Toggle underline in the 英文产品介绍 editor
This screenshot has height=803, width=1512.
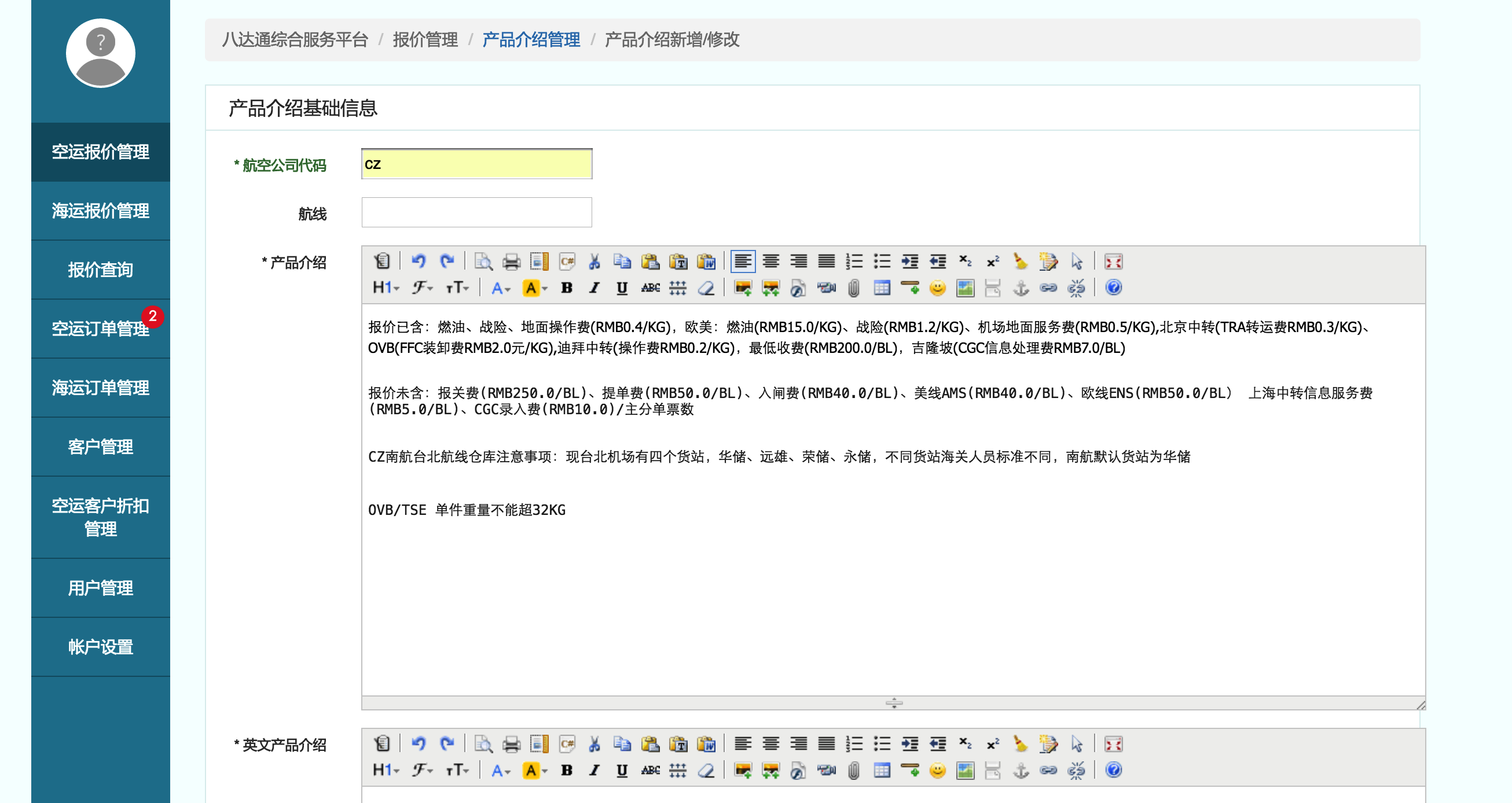pyautogui.click(x=622, y=769)
